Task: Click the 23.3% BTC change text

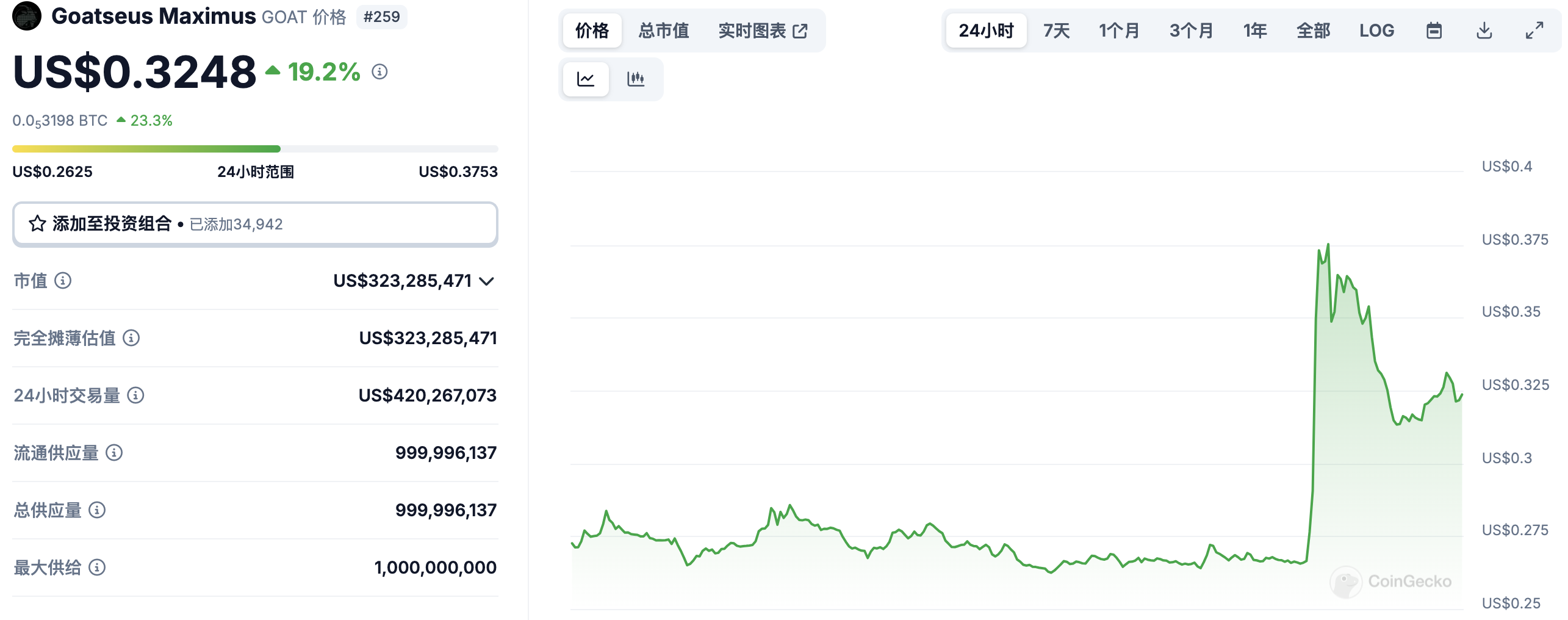Action: (x=151, y=121)
